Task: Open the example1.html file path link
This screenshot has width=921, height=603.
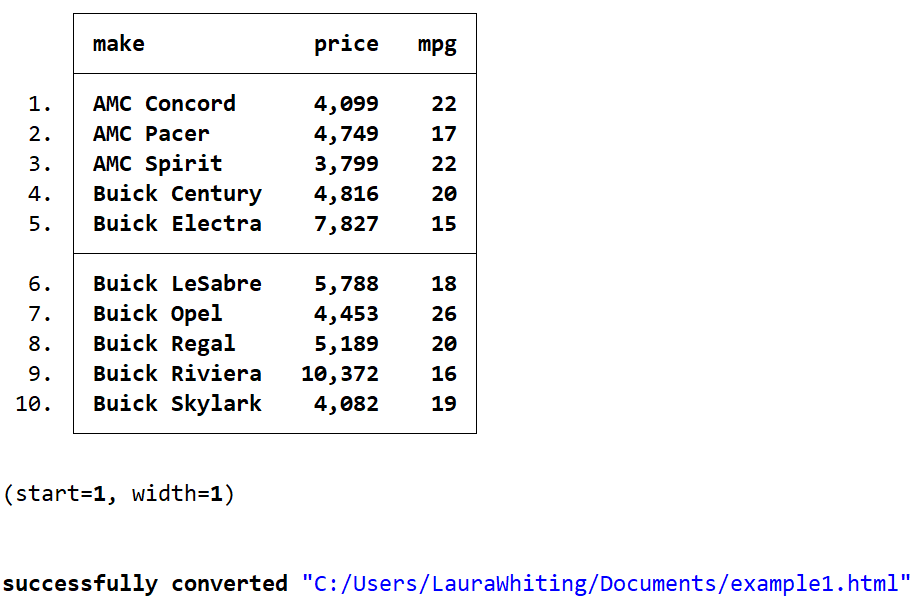Action: pos(606,584)
